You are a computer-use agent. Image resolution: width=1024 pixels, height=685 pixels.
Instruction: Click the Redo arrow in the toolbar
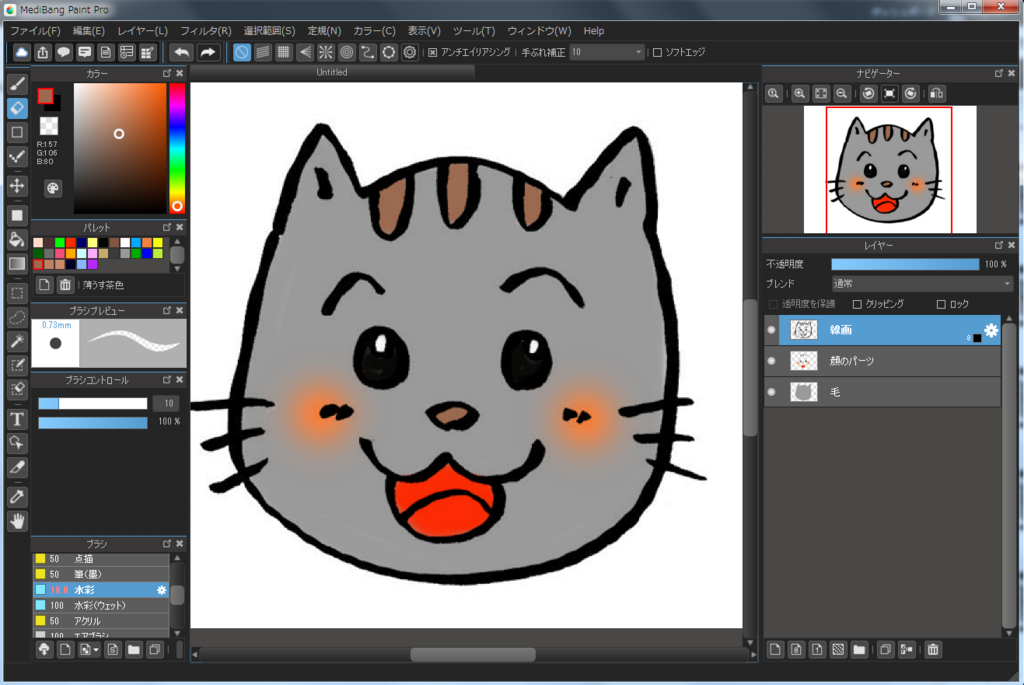point(208,52)
